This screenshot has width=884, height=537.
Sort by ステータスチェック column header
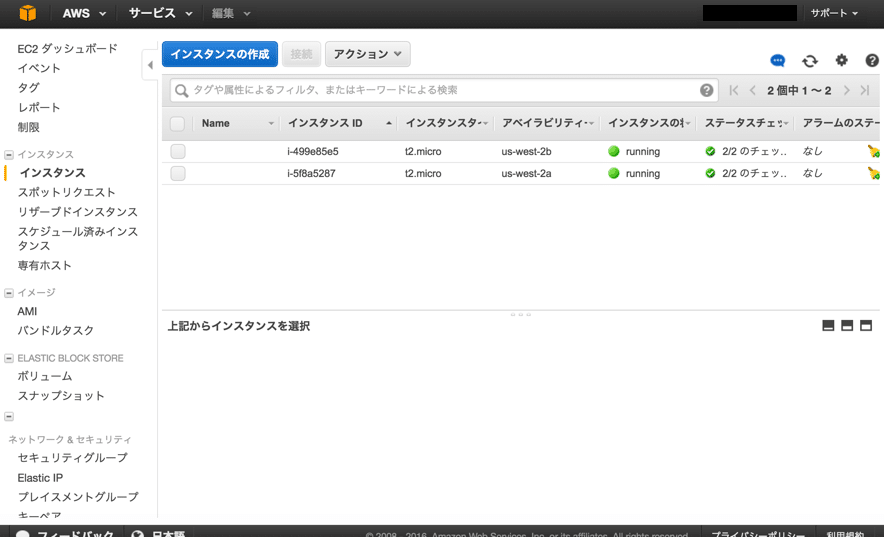coord(746,123)
